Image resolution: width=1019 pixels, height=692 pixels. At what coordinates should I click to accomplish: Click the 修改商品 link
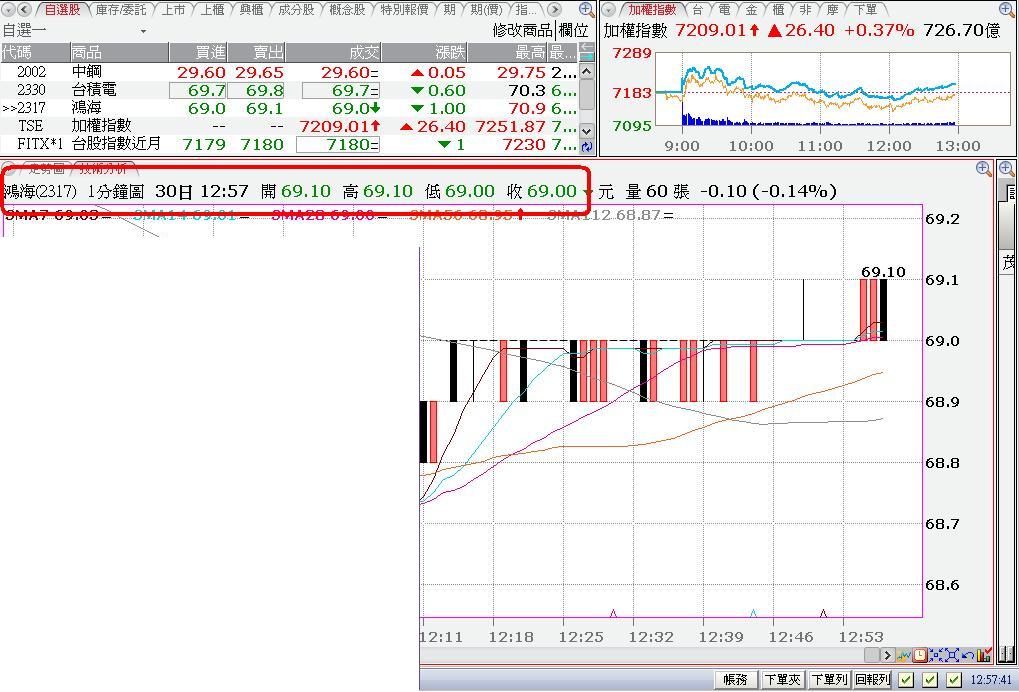pyautogui.click(x=522, y=31)
